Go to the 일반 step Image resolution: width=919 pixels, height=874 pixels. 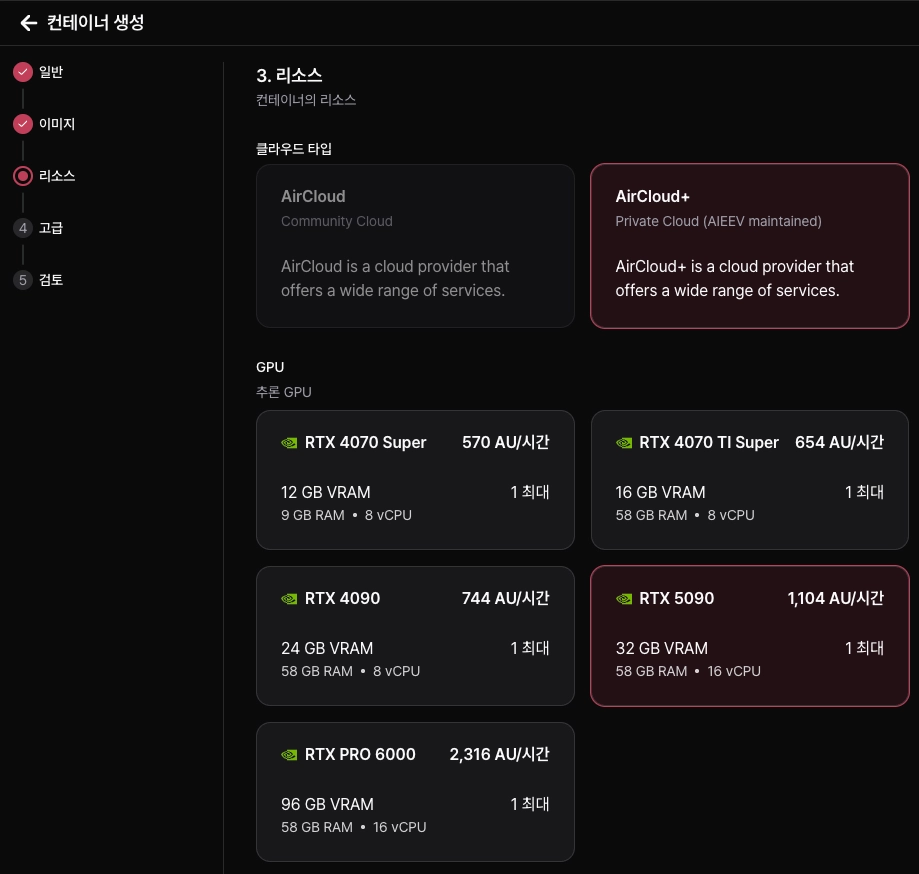coord(51,72)
